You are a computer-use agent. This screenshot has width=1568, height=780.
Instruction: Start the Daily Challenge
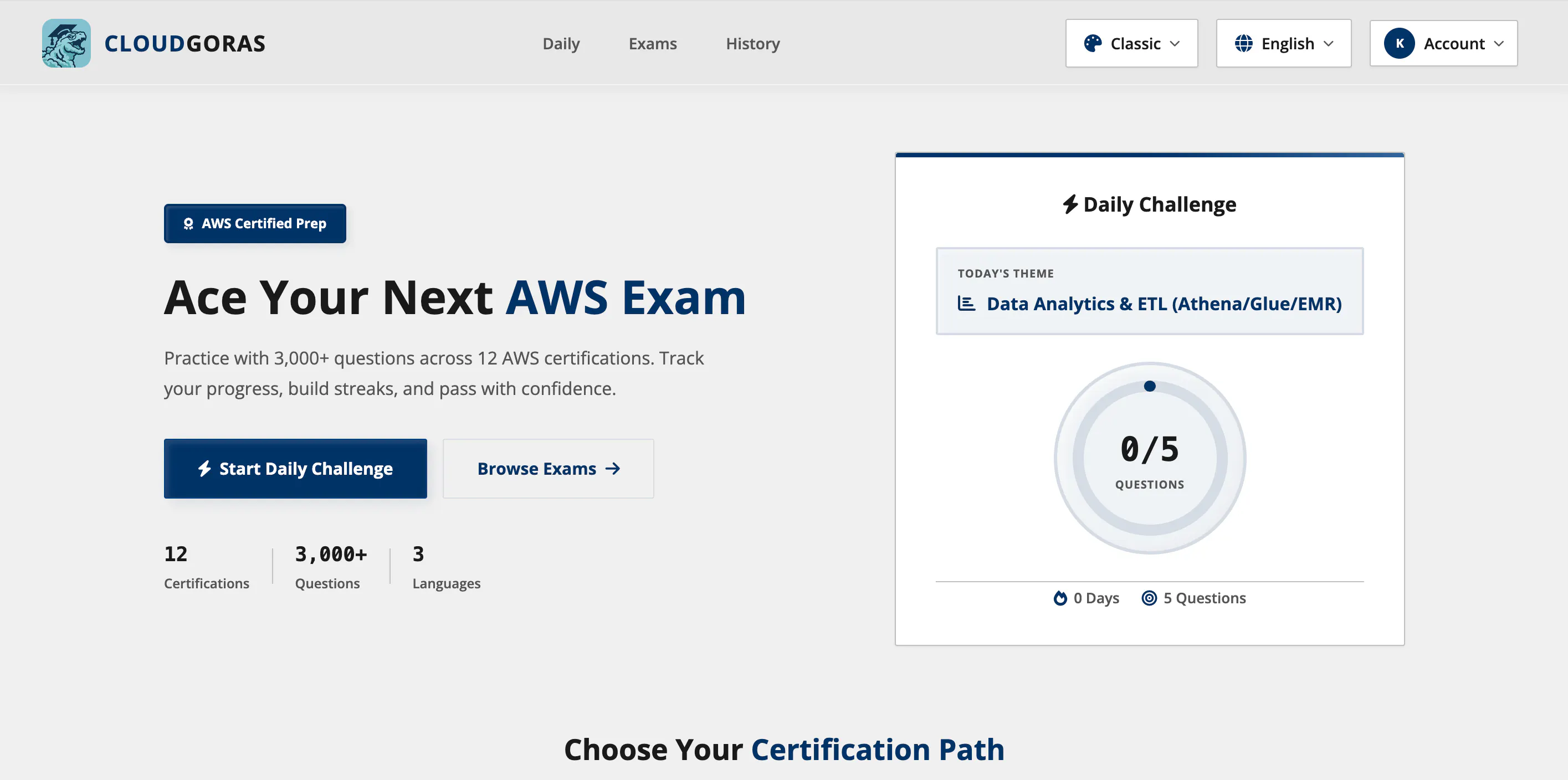point(295,469)
